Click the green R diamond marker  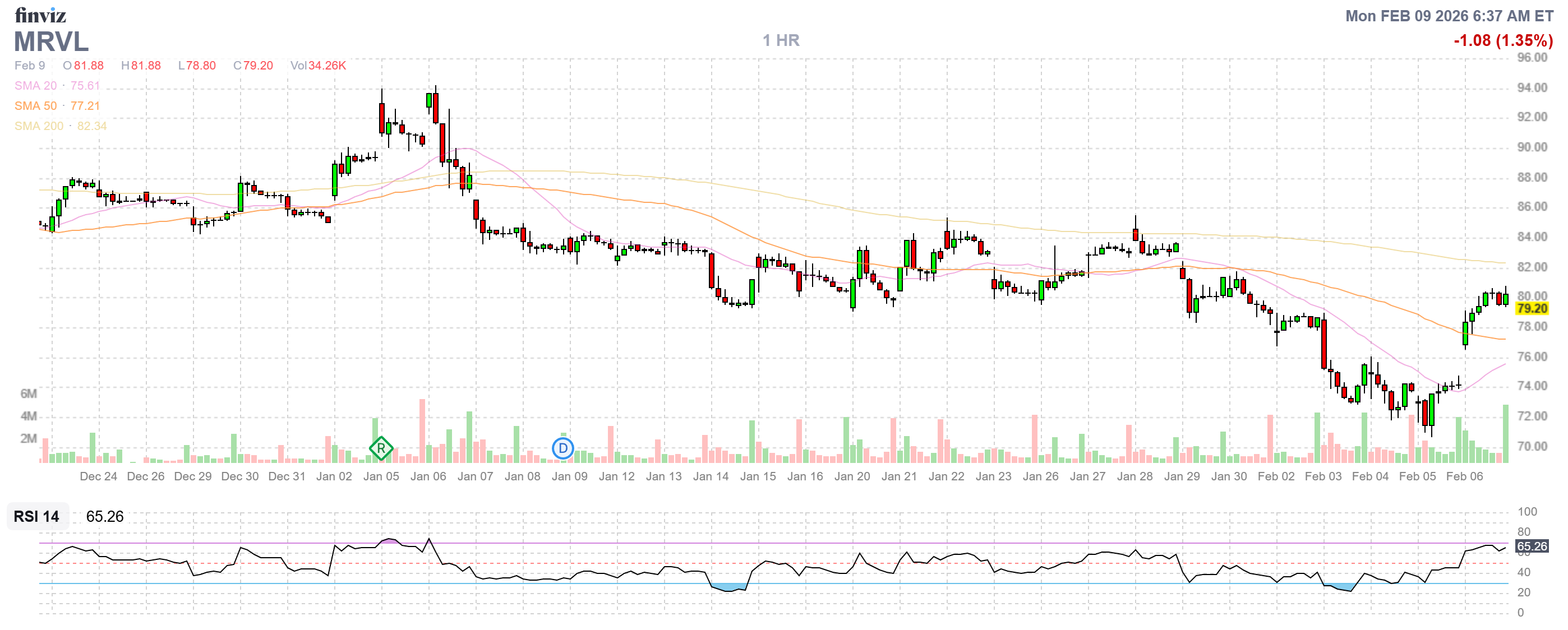pyautogui.click(x=381, y=449)
